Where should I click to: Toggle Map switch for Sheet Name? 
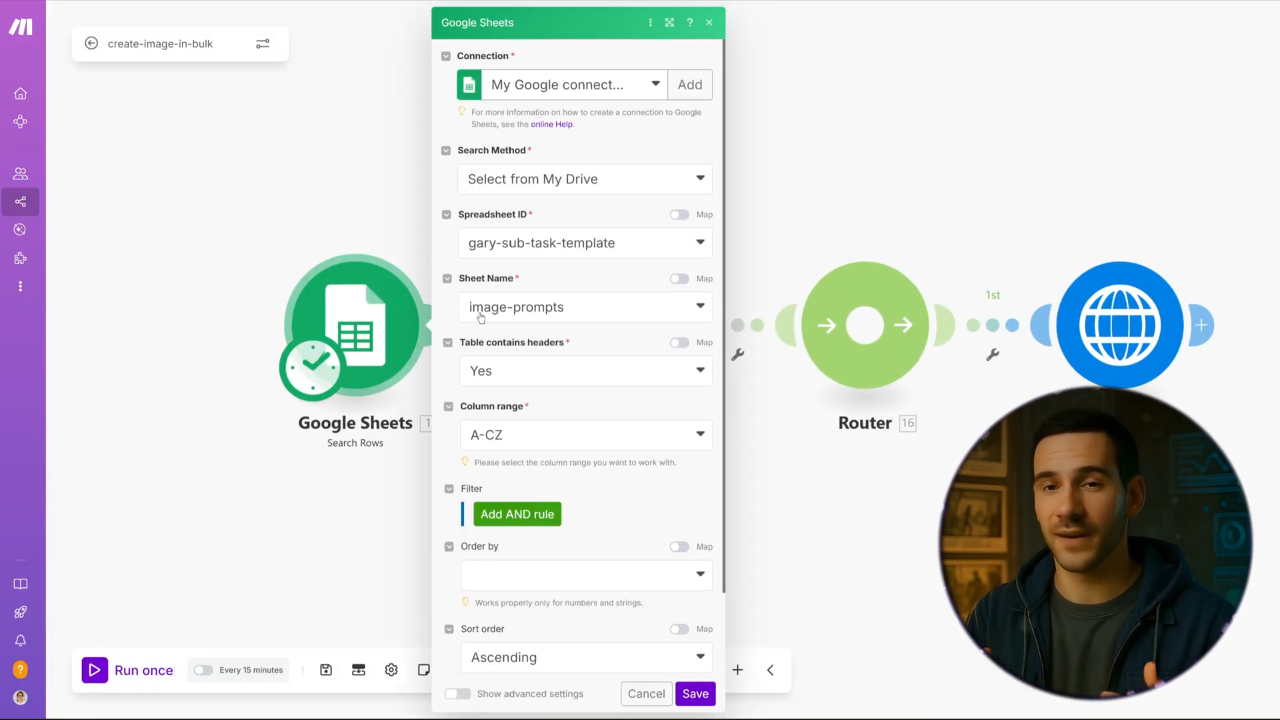point(680,278)
